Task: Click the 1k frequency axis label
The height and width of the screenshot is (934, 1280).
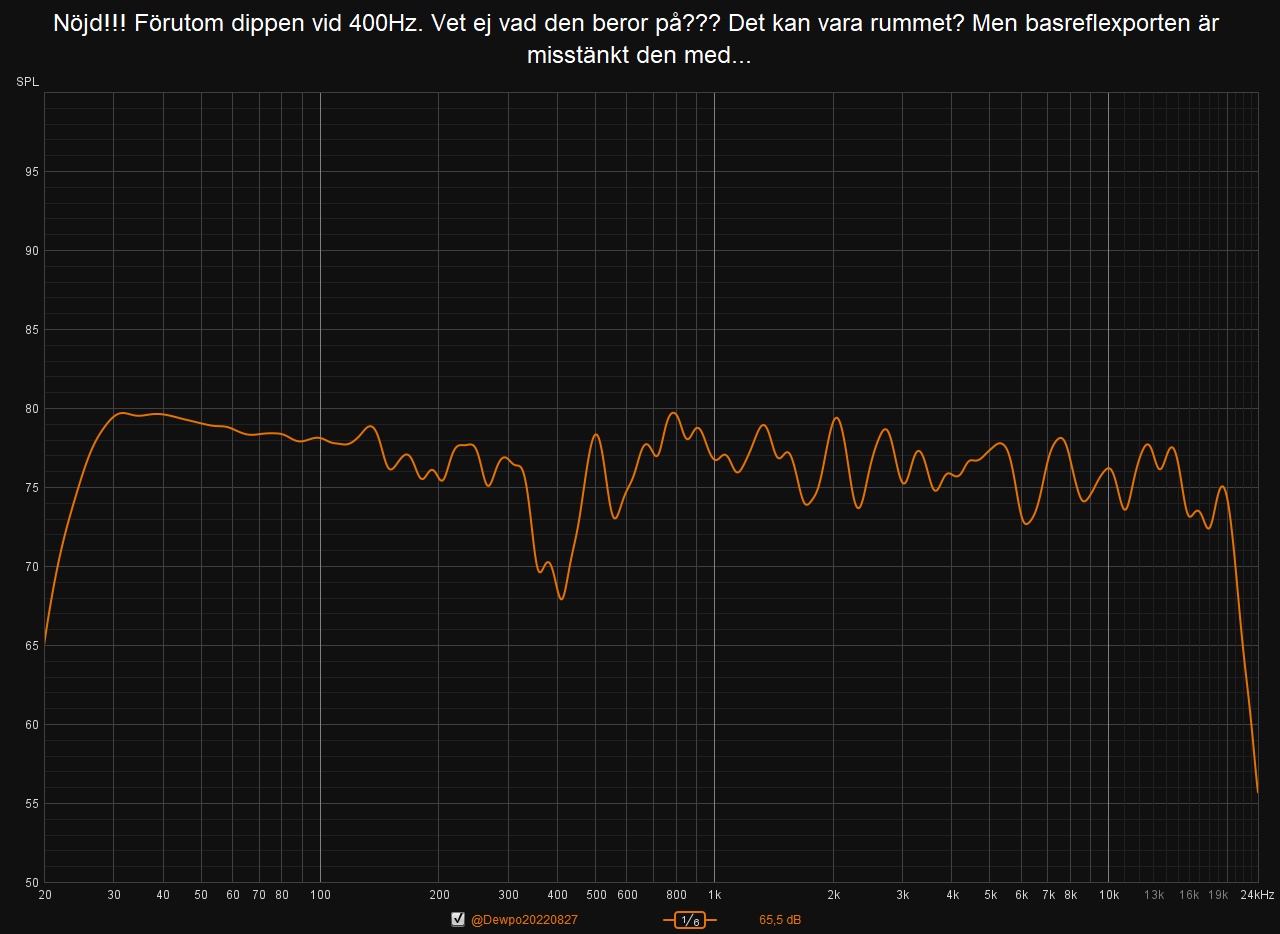Action: (x=714, y=895)
